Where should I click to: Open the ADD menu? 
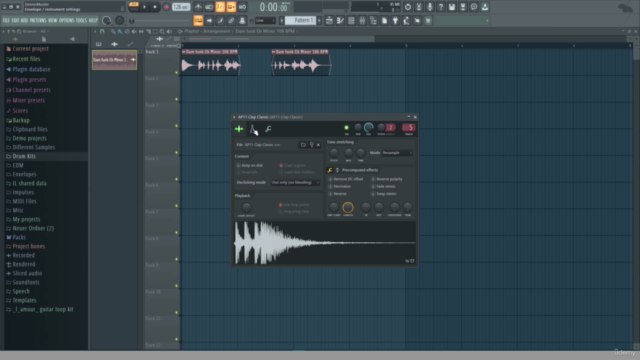point(24,20)
